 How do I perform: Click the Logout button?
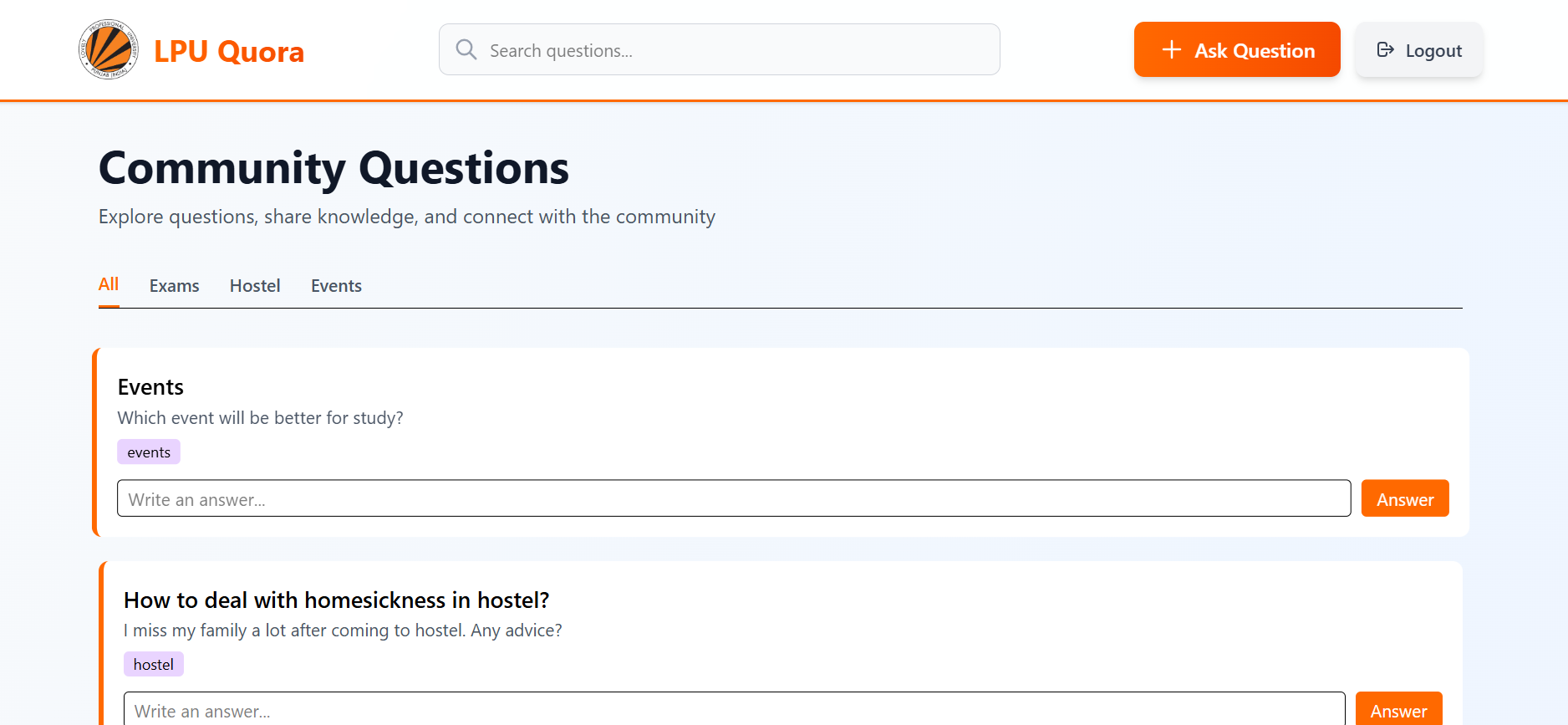(x=1418, y=49)
